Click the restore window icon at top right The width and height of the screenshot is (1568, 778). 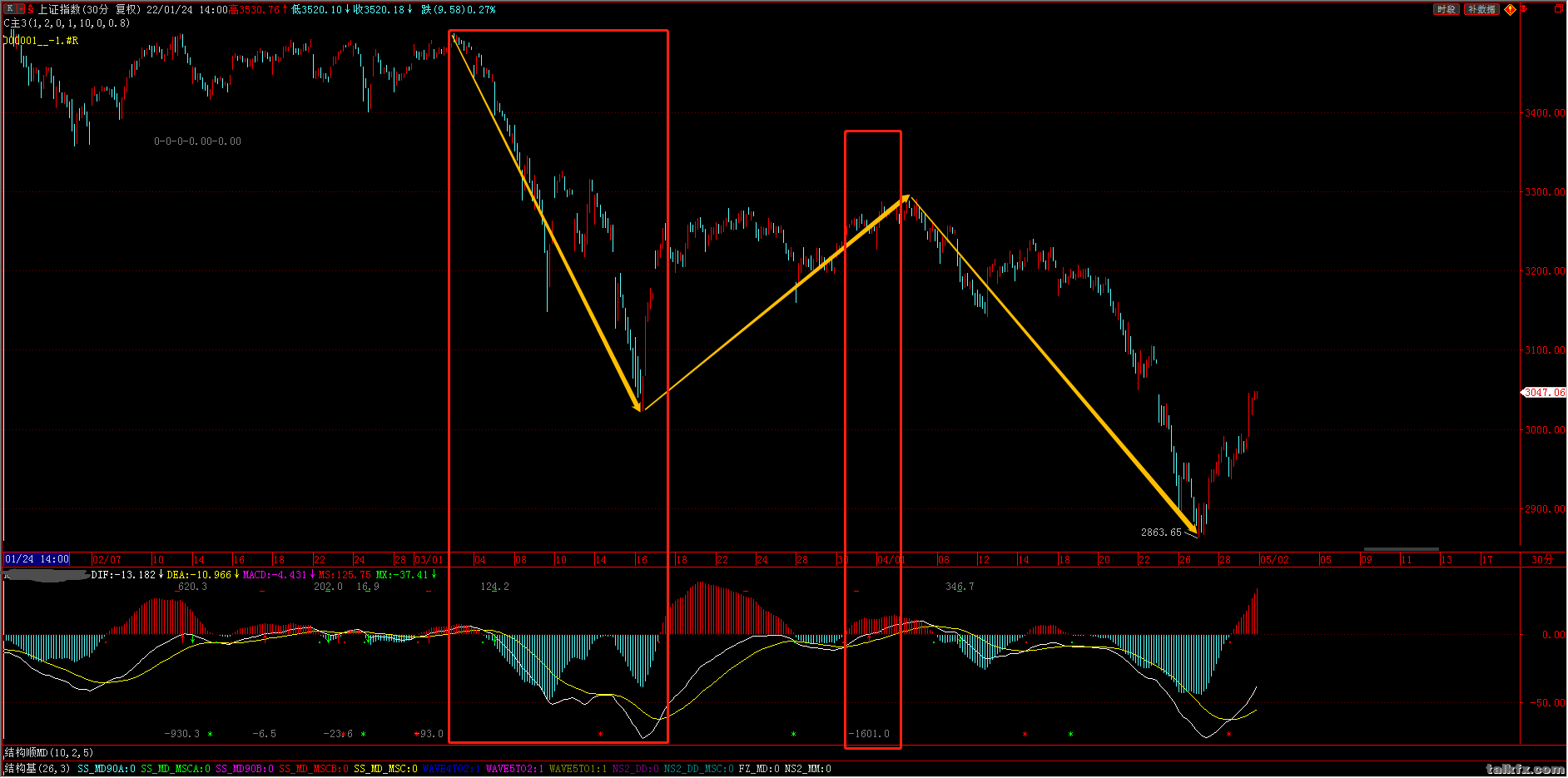click(x=1558, y=9)
